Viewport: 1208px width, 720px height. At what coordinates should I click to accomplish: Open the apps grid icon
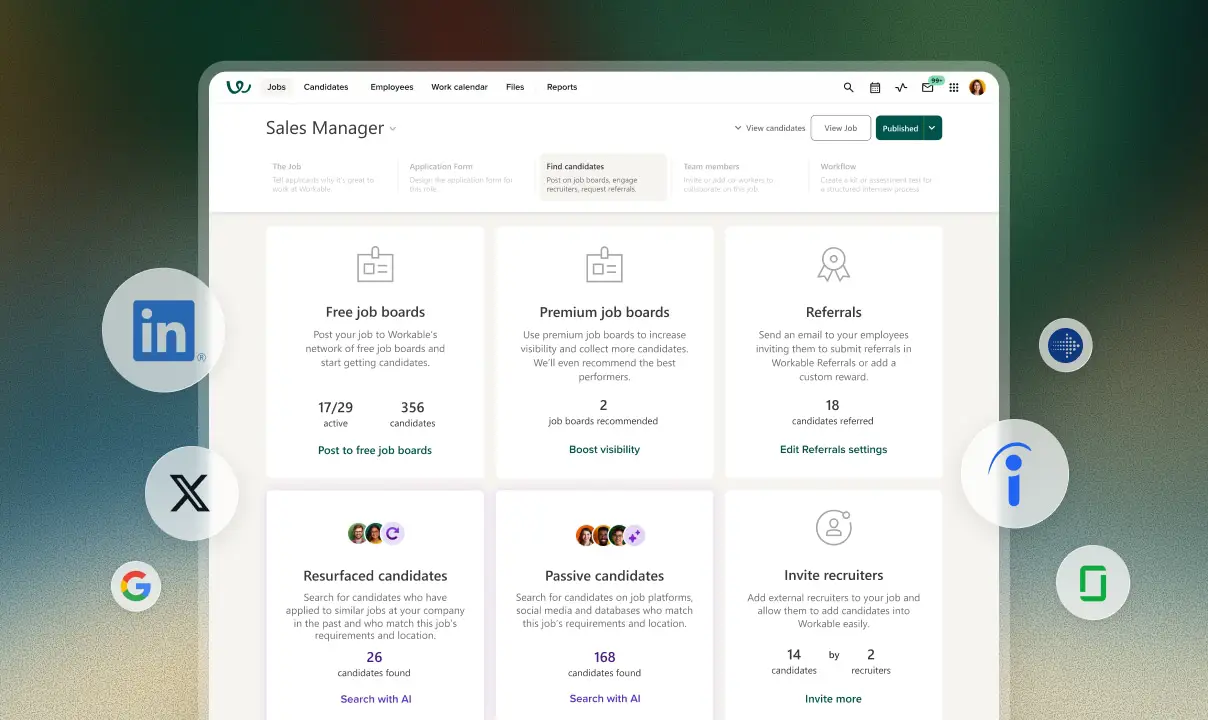pyautogui.click(x=954, y=88)
